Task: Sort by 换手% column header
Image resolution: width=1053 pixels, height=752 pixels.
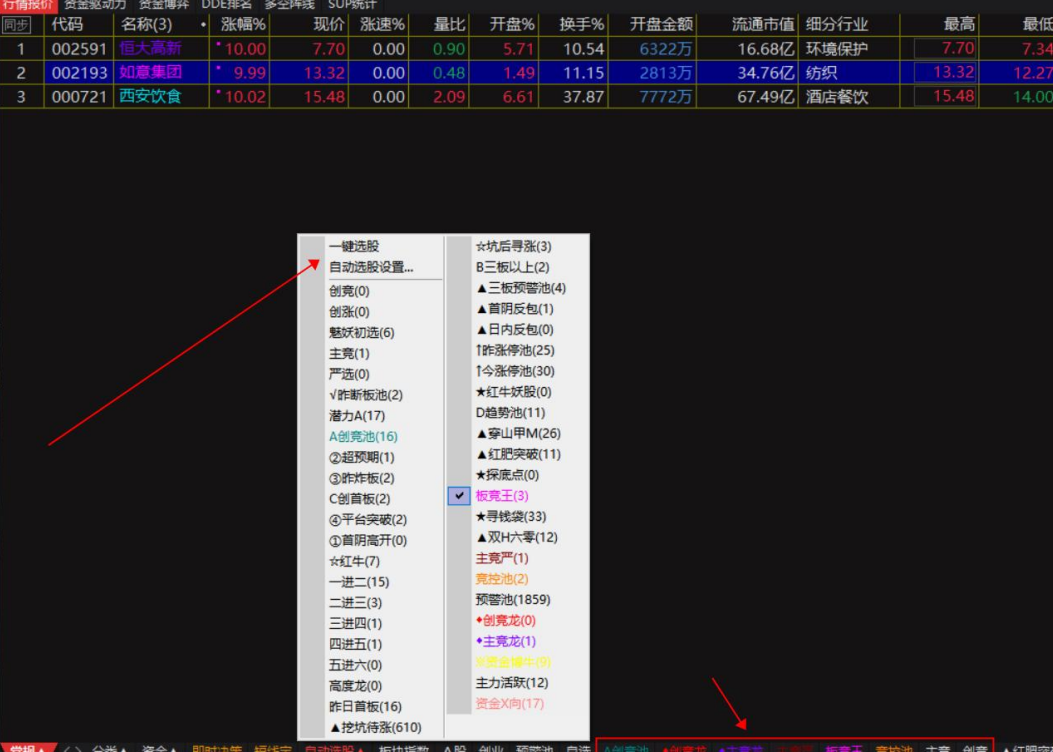Action: 581,25
